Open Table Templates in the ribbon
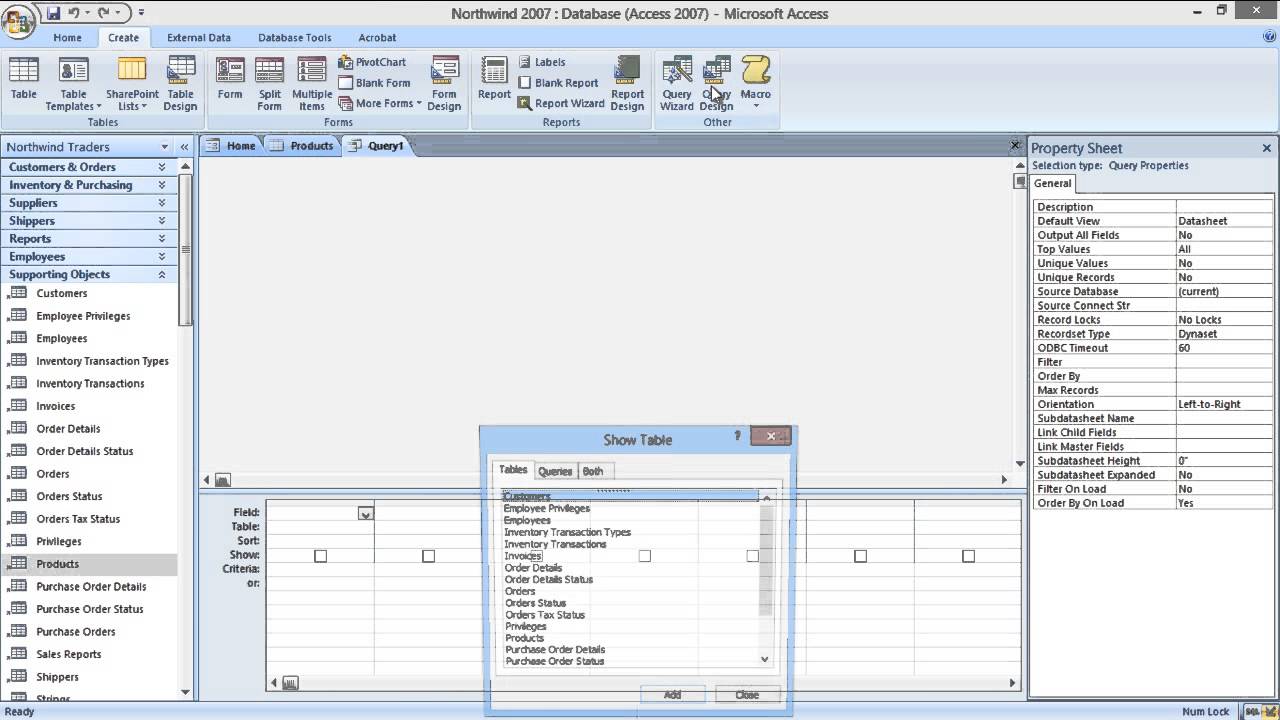This screenshot has height=720, width=1280. coord(74,82)
